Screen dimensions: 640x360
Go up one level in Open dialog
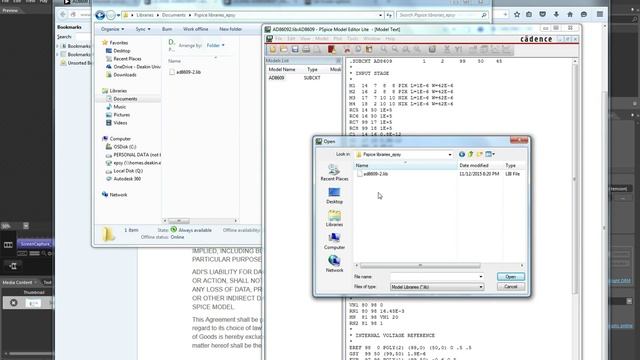pos(471,154)
